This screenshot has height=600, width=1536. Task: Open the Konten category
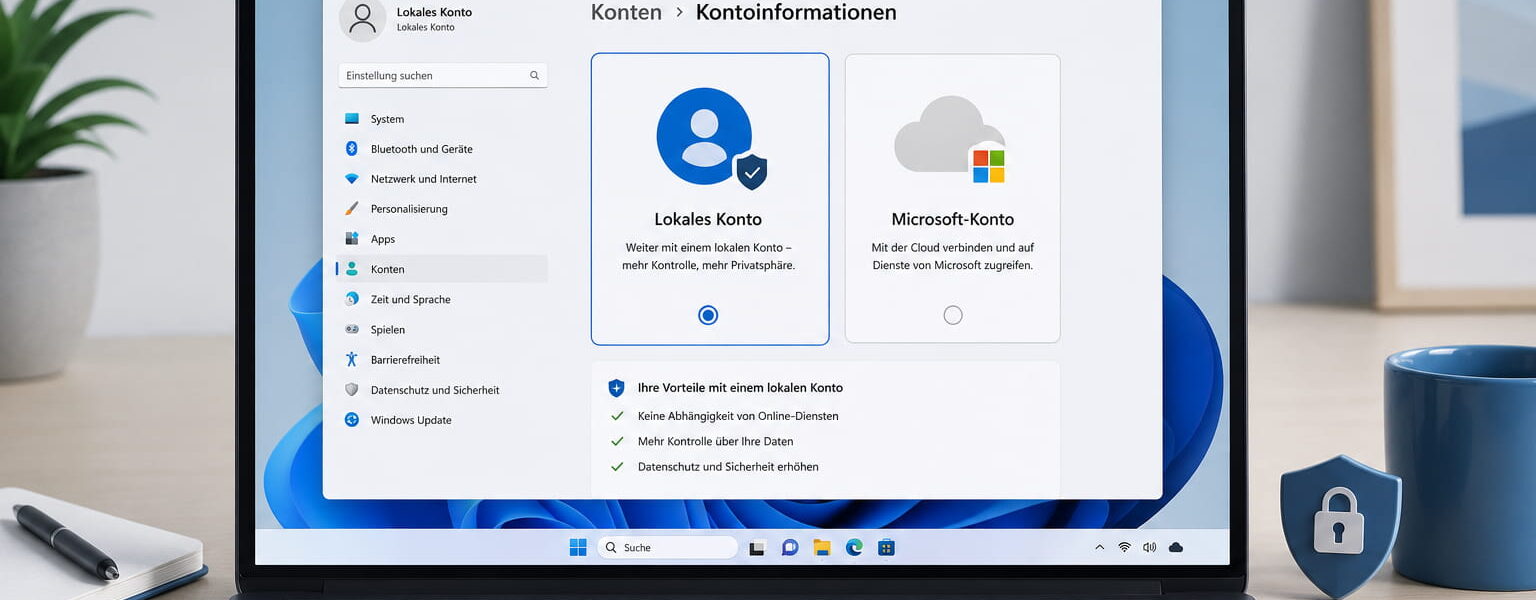(x=442, y=269)
